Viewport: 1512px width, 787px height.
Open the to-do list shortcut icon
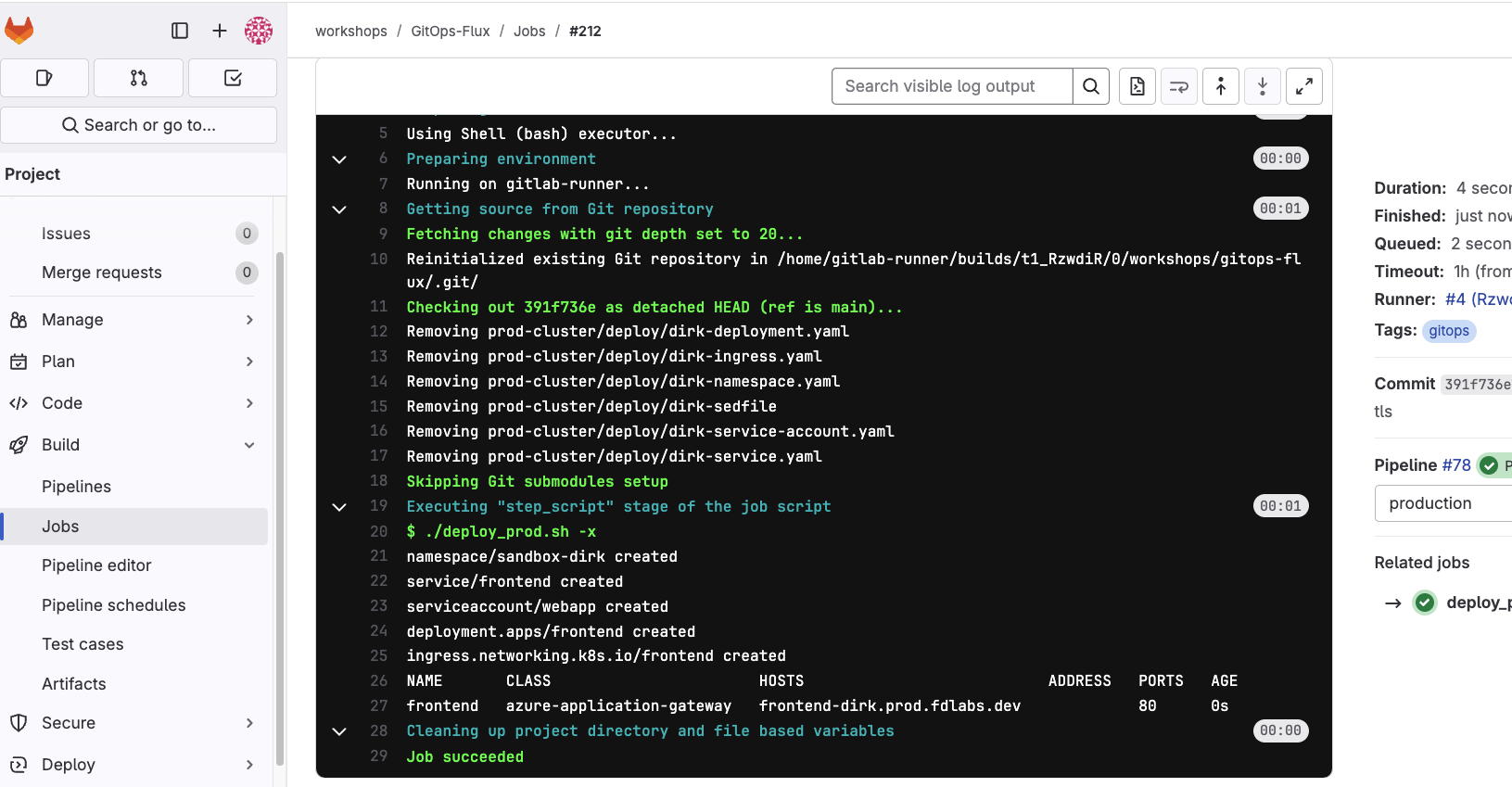click(233, 78)
